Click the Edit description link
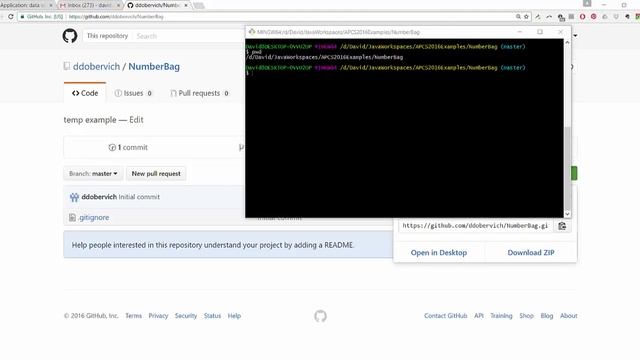 136,120
